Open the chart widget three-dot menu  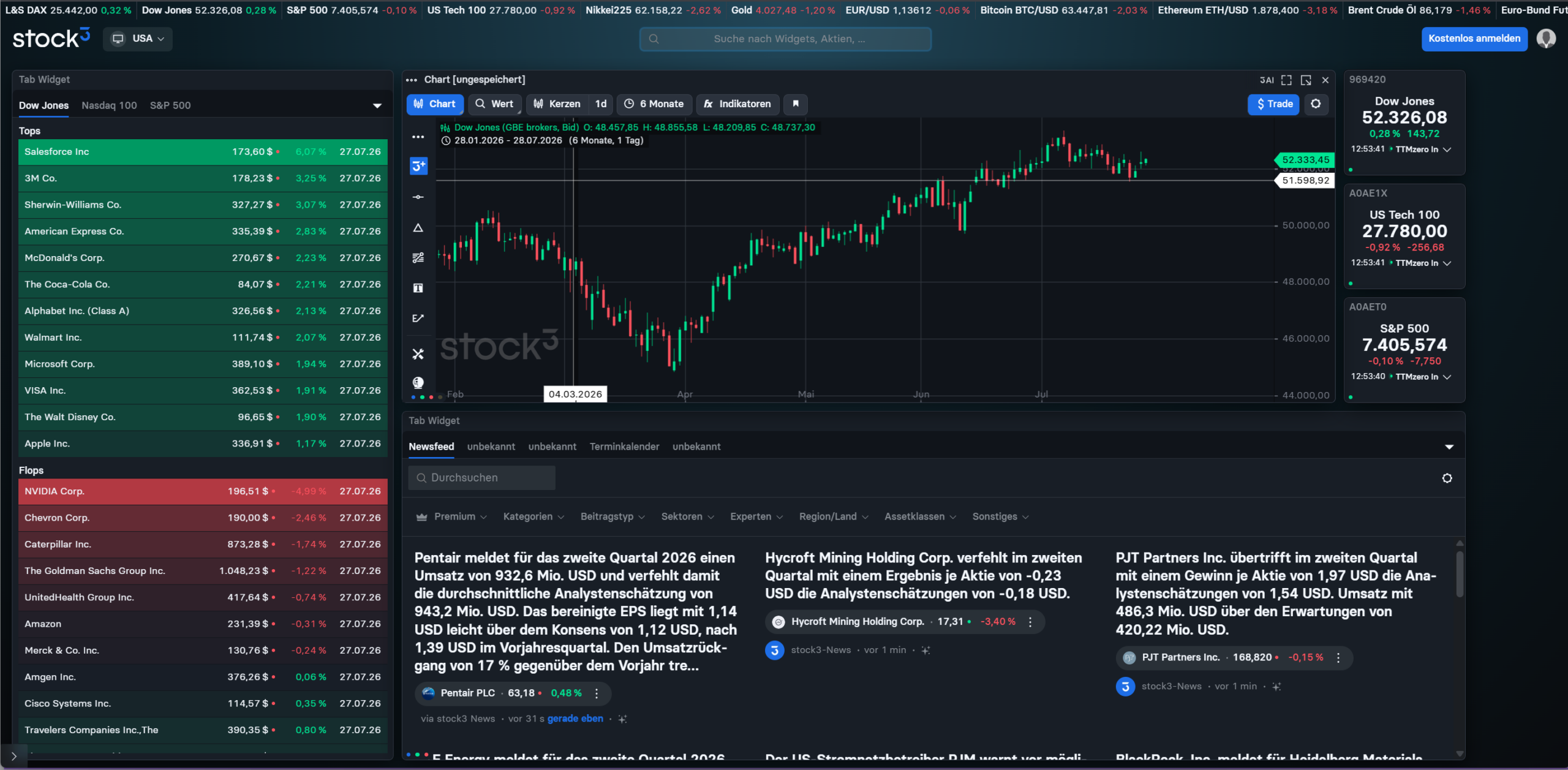(x=412, y=80)
